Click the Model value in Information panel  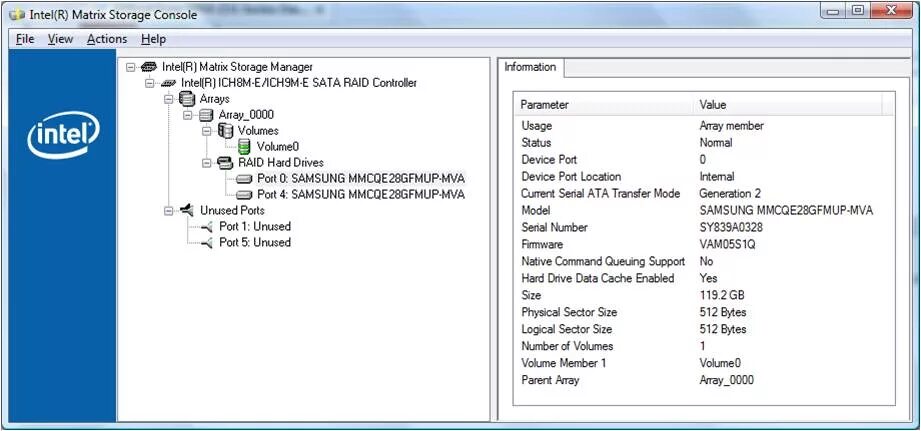click(x=786, y=210)
